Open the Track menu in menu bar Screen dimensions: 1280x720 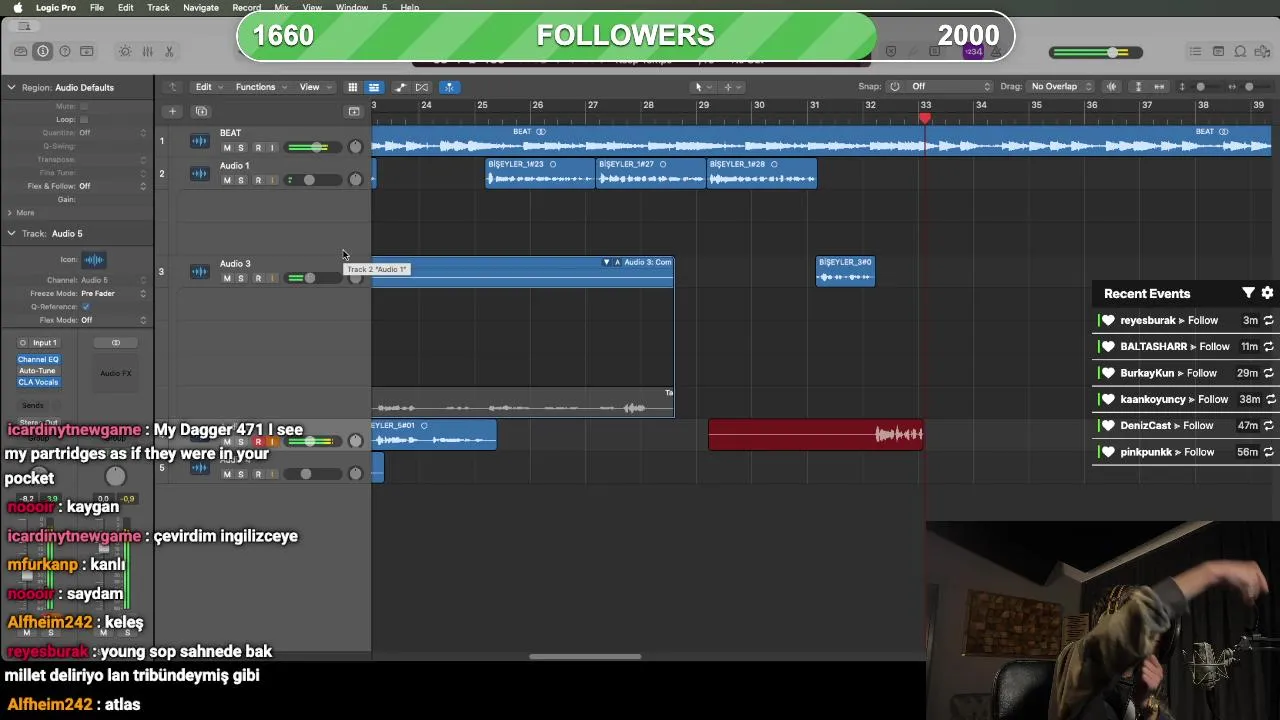[x=158, y=7]
